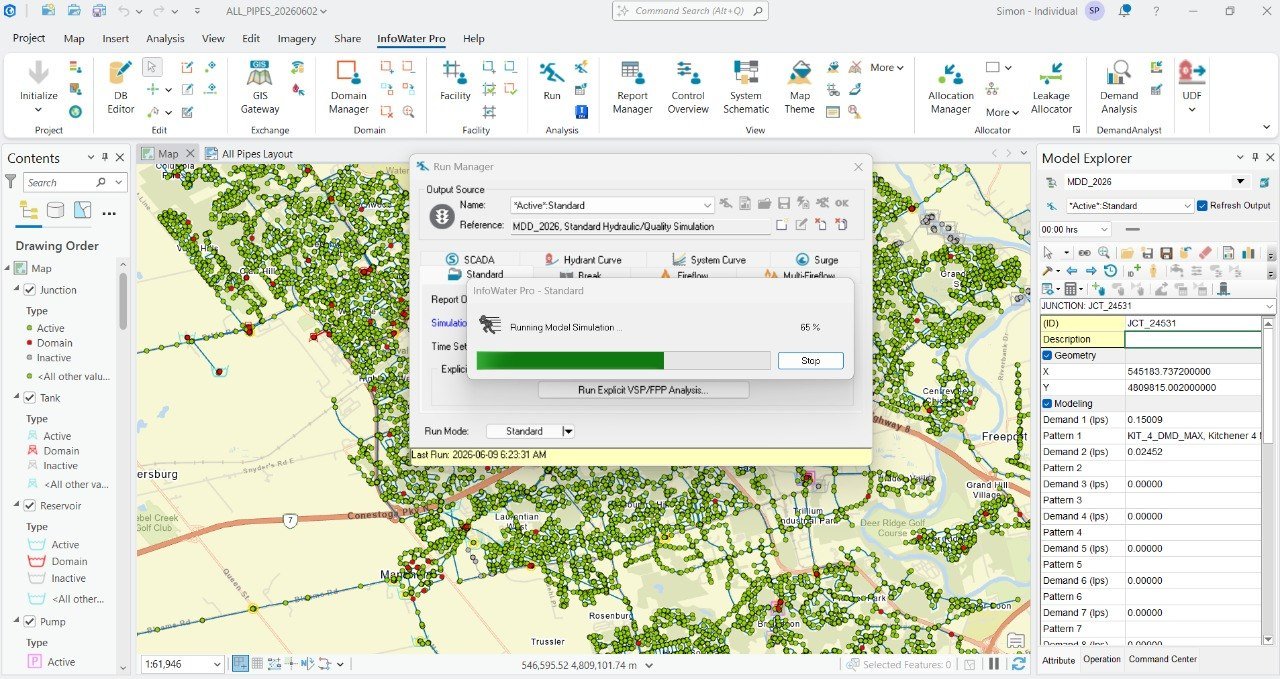Open the Facility manager icon
Screen dimensions: 1280x679
click(455, 82)
